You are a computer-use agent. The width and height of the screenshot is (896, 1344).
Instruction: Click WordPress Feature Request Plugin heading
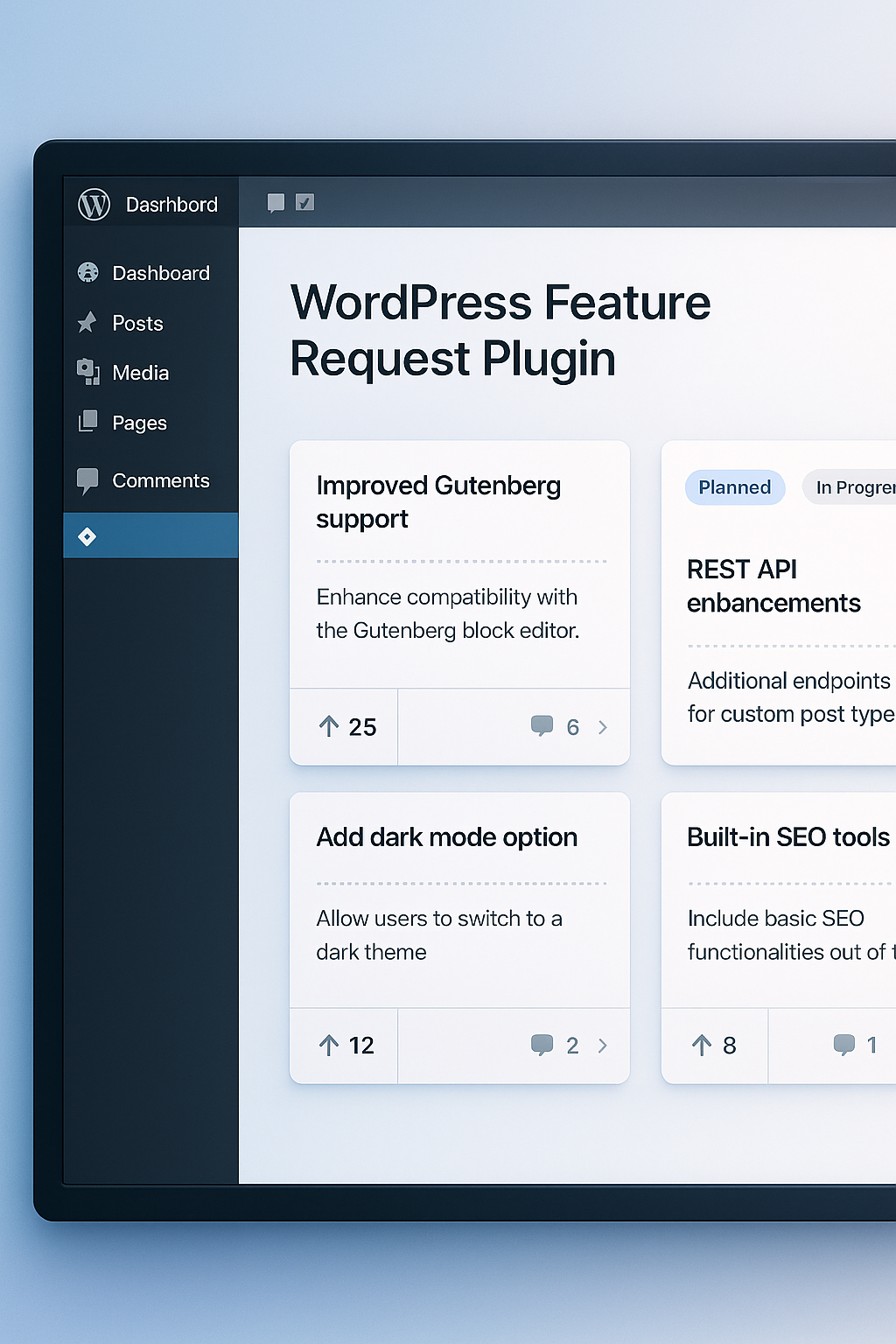500,331
